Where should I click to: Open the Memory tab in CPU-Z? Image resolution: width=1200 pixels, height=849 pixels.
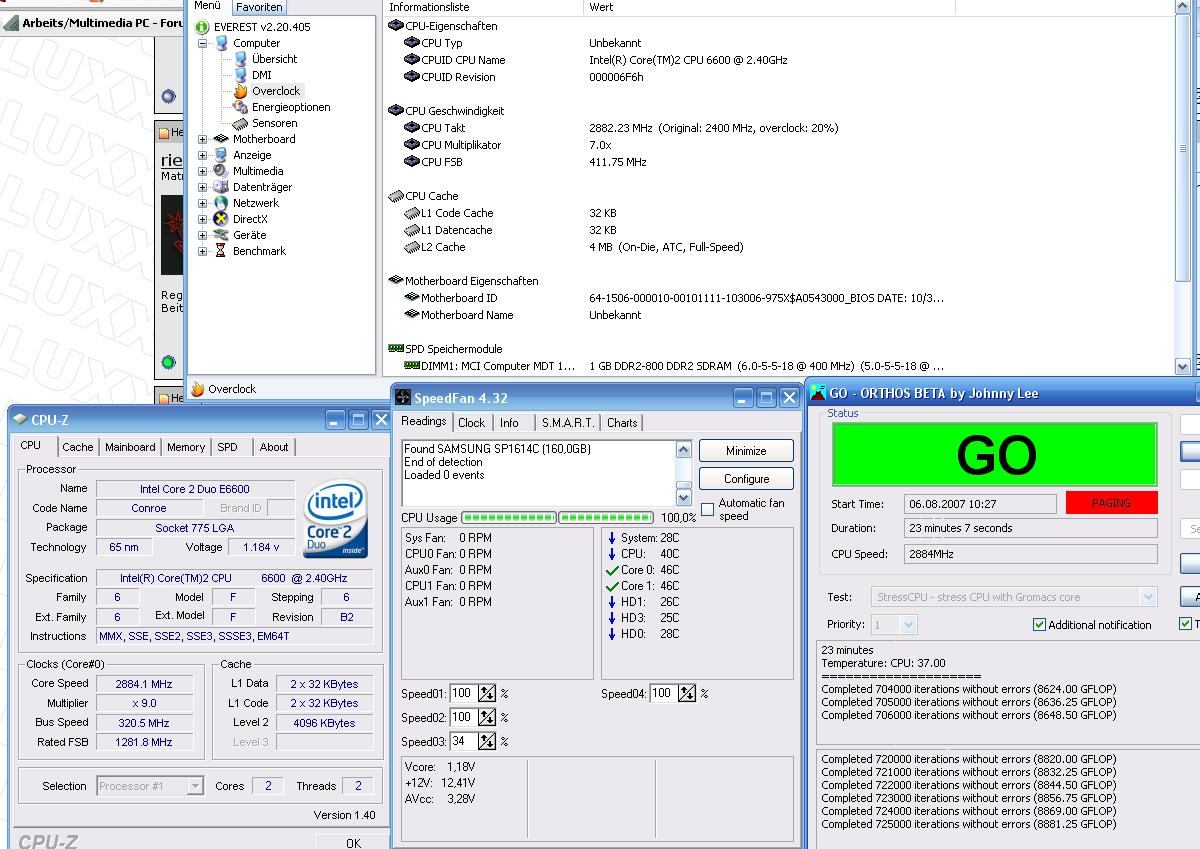coord(186,447)
